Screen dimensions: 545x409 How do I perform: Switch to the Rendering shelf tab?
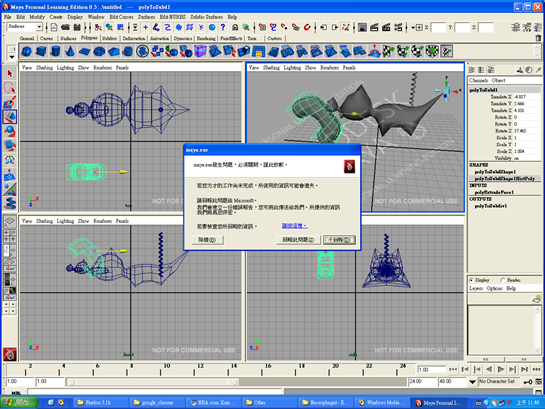click(206, 38)
